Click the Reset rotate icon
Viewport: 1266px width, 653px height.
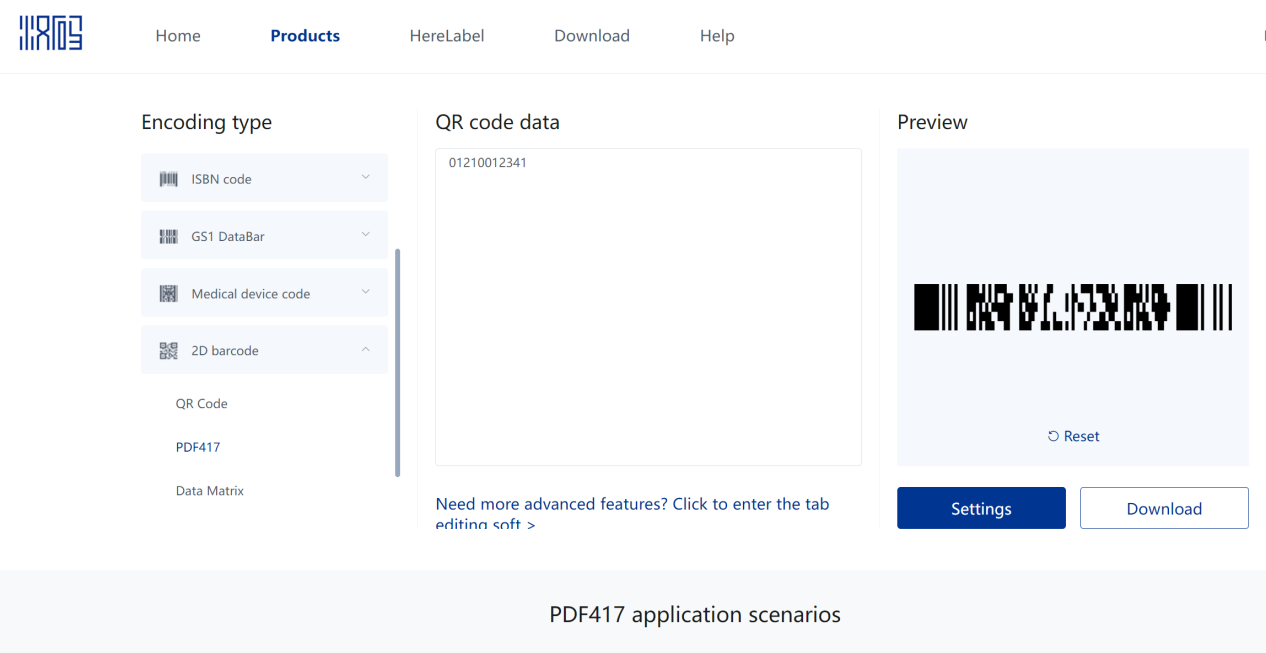pyautogui.click(x=1053, y=436)
